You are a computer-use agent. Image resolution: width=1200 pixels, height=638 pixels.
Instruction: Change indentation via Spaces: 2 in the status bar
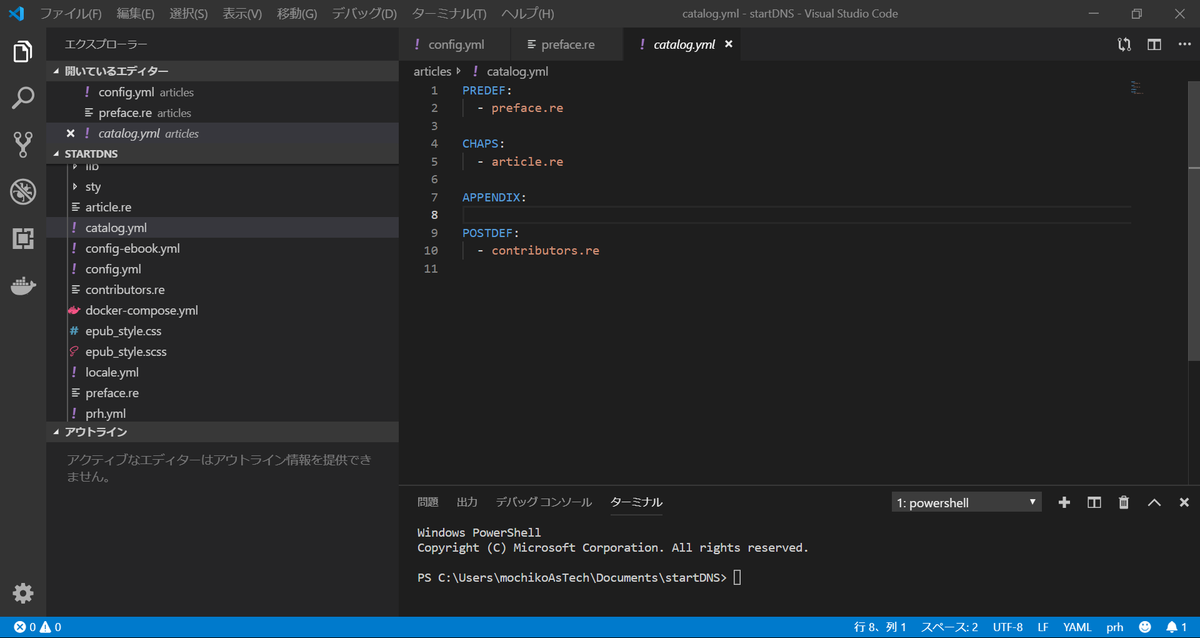tap(949, 627)
